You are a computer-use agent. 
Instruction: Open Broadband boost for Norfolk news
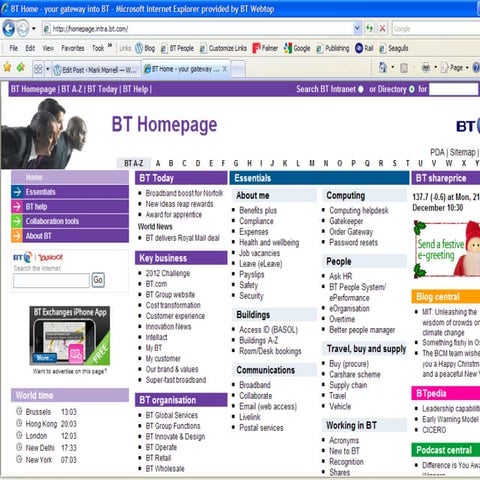tap(184, 193)
